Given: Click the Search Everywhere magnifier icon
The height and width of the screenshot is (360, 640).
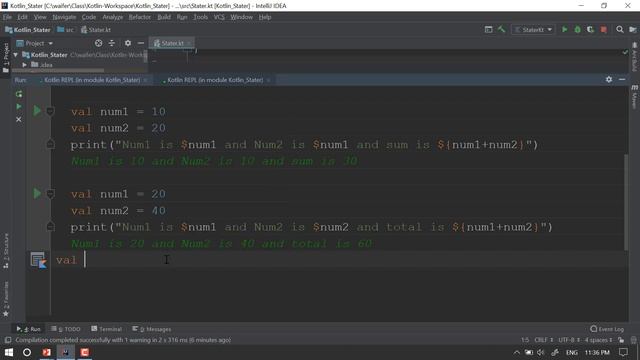Looking at the screenshot, I should click(x=620, y=30).
